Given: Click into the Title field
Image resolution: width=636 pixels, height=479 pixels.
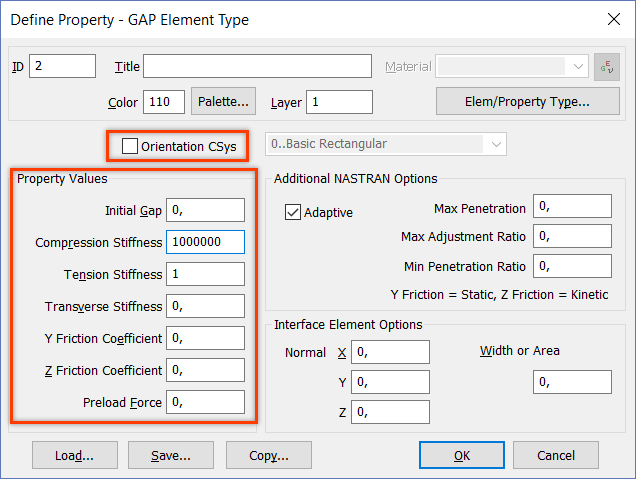Looking at the screenshot, I should click(x=258, y=66).
